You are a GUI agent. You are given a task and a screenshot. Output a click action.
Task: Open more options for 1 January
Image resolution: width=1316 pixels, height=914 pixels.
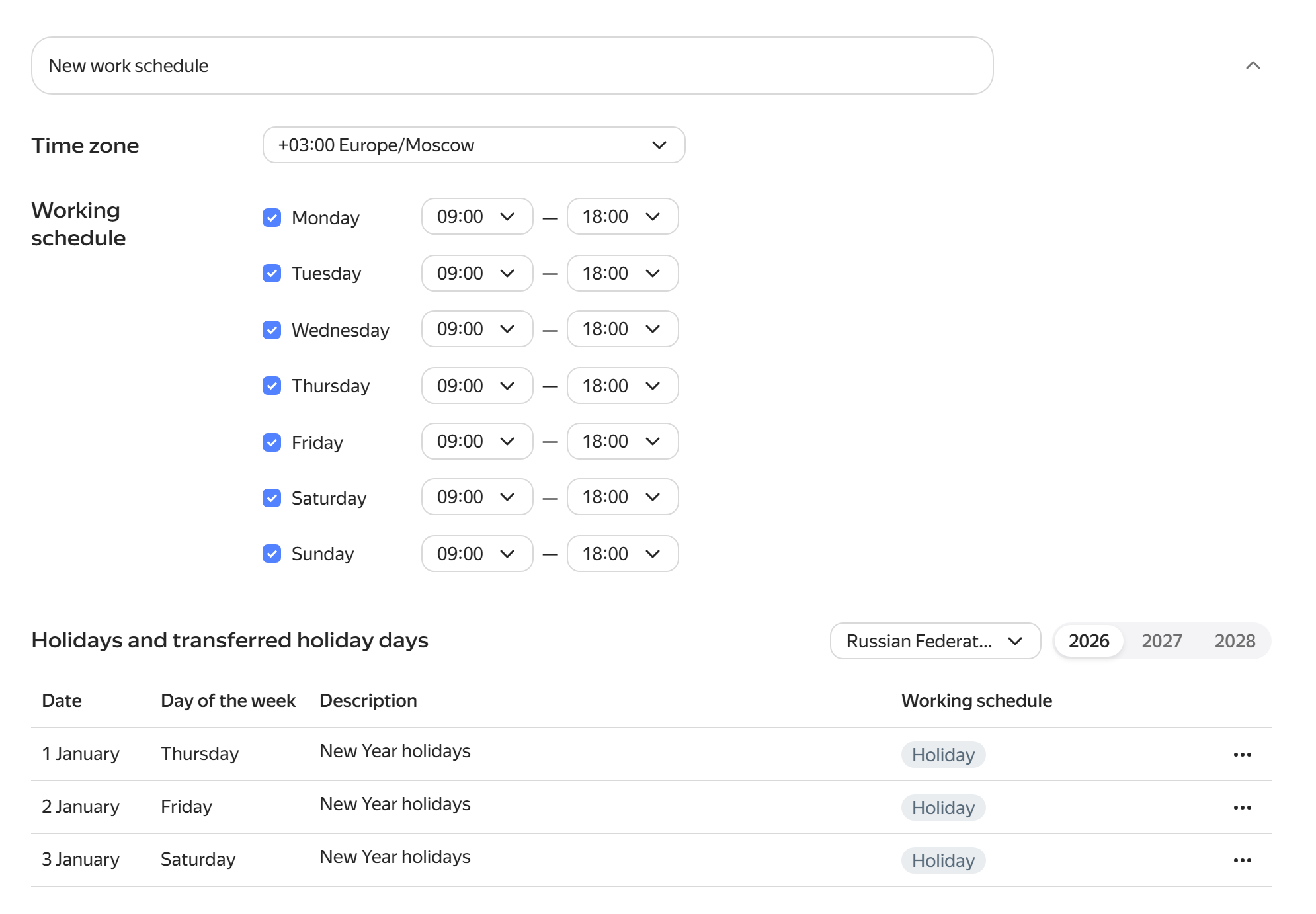[x=1243, y=755]
